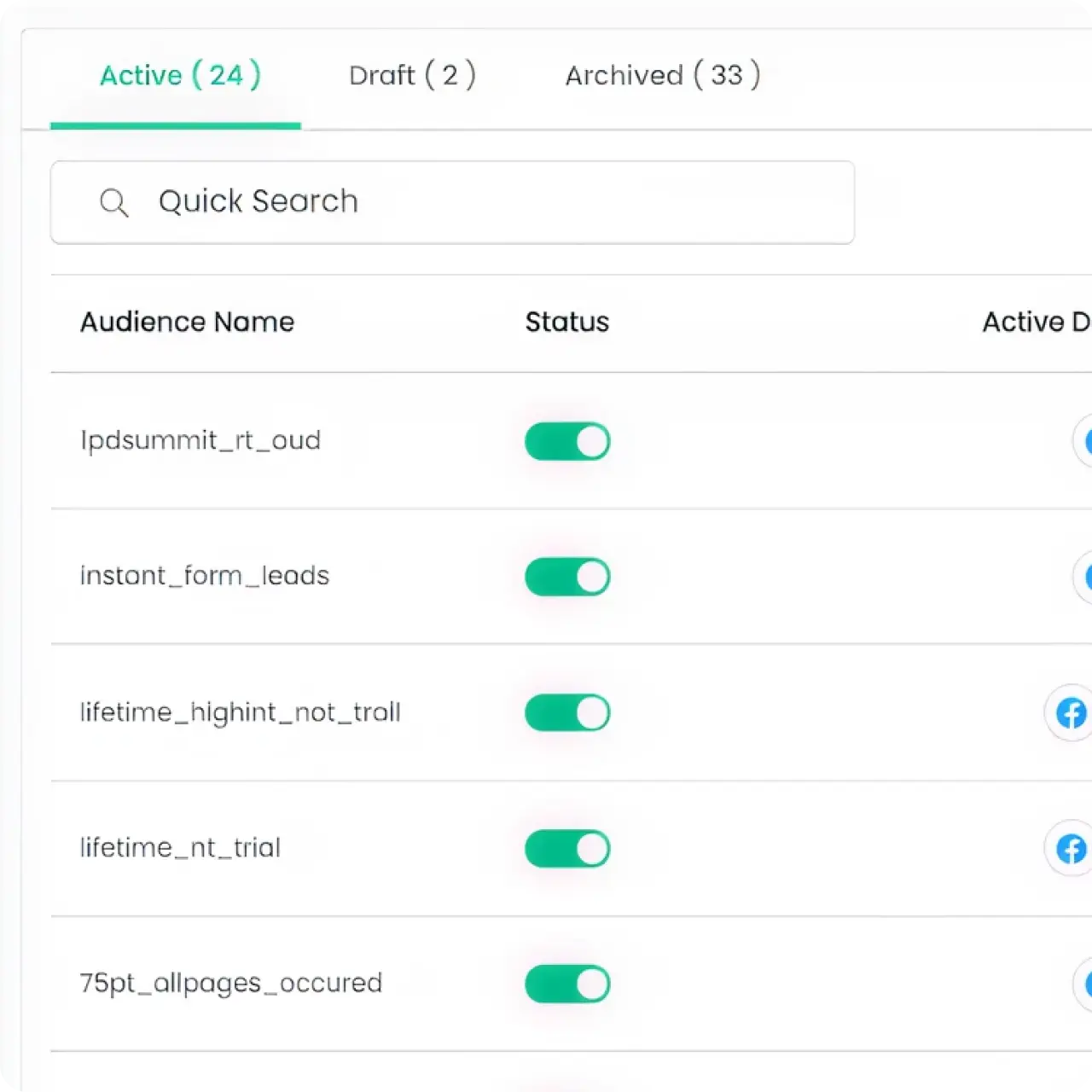Switch to the Archived (33) tab
1092x1092 pixels.
(x=663, y=75)
